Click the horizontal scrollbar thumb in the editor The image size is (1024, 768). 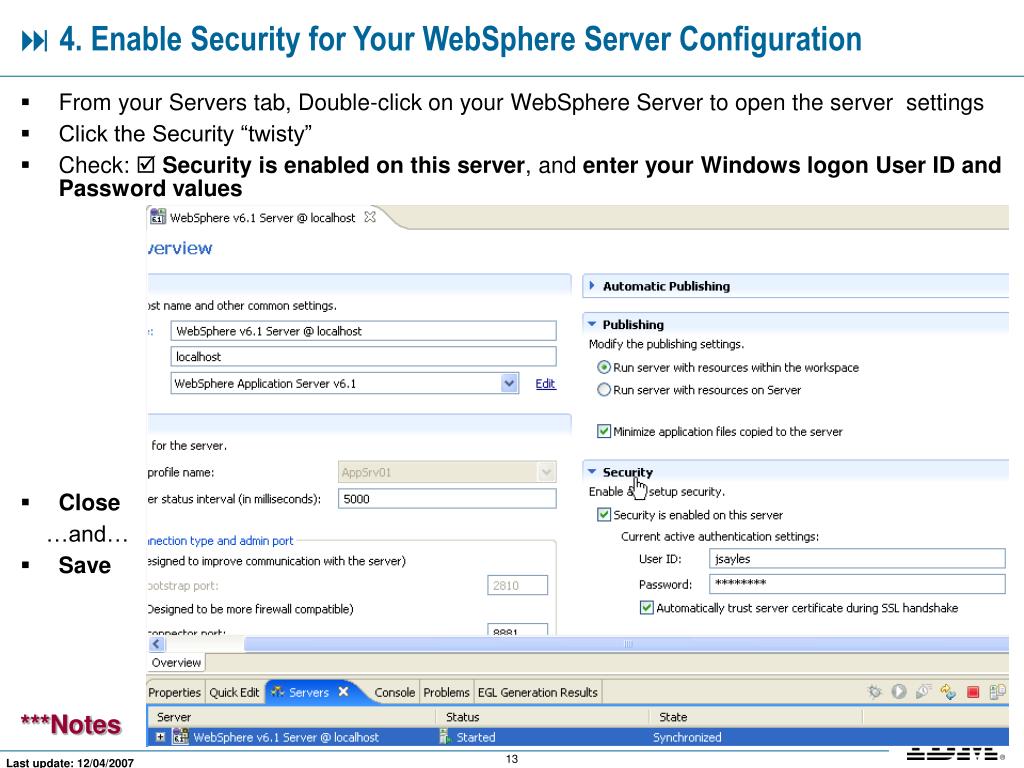[x=627, y=644]
